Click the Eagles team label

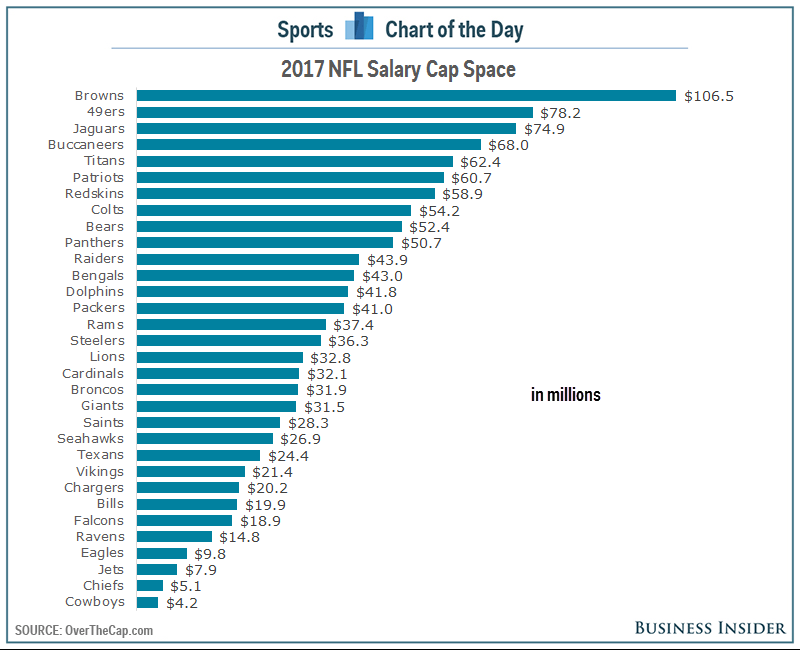(103, 553)
